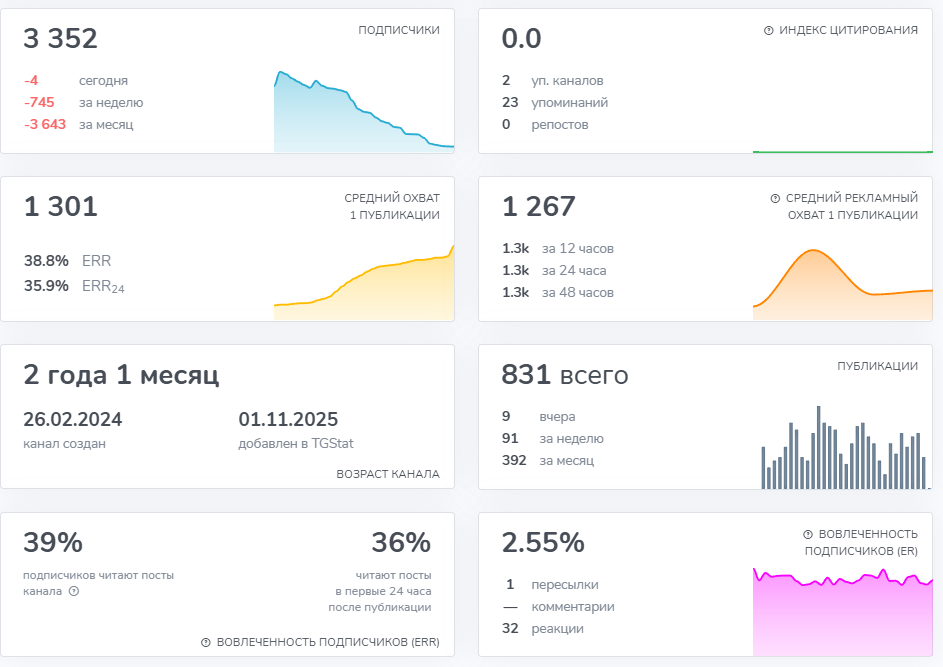Click the ПУБЛИКАЦИИ card heading
The image size is (943, 667).
coord(877,367)
